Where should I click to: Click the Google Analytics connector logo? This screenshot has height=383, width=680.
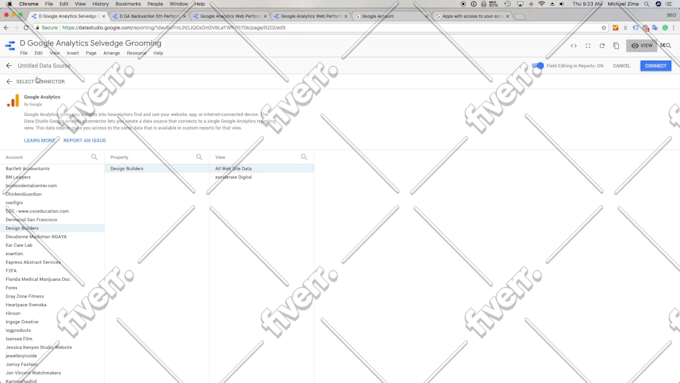click(x=13, y=101)
